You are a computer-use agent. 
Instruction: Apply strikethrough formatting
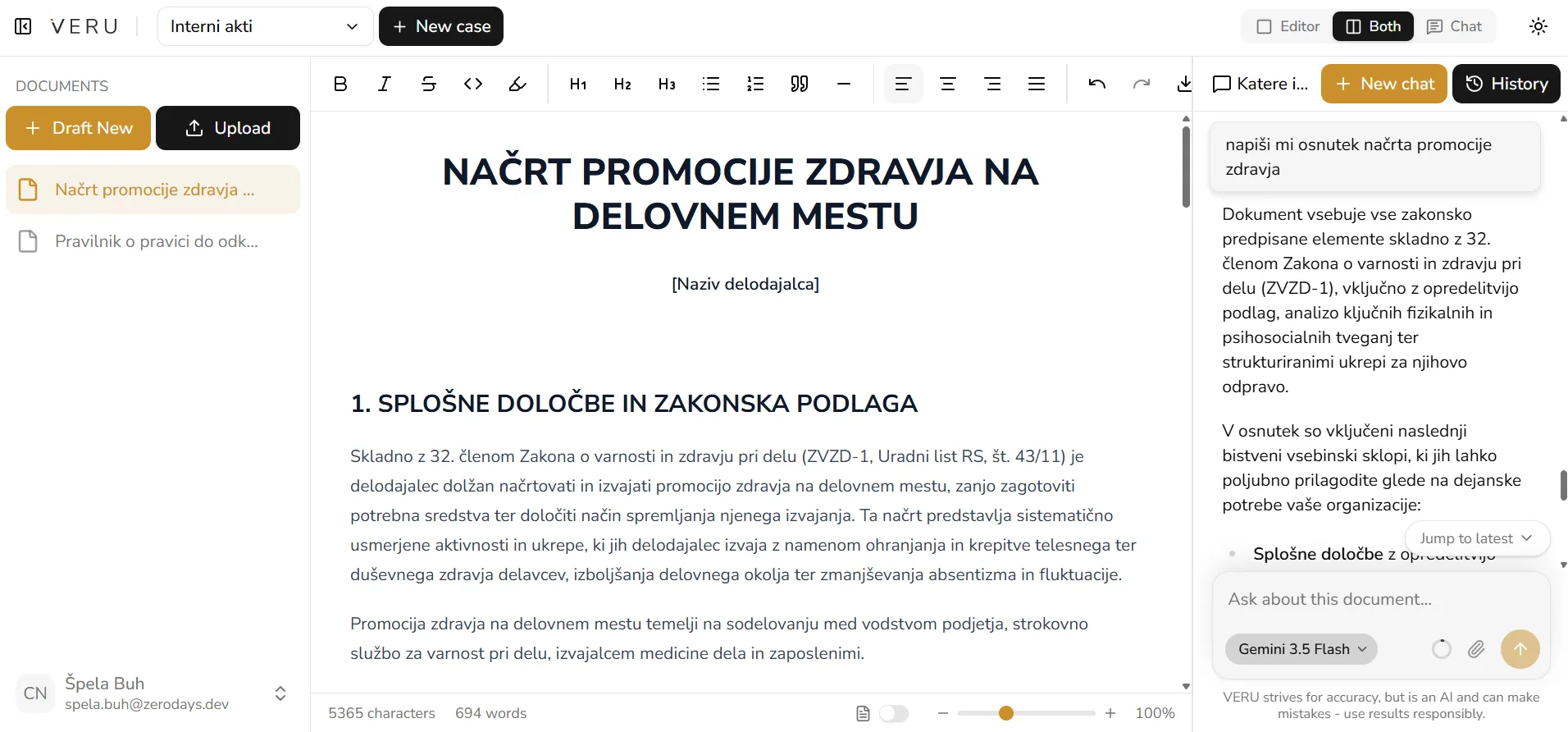(x=429, y=84)
